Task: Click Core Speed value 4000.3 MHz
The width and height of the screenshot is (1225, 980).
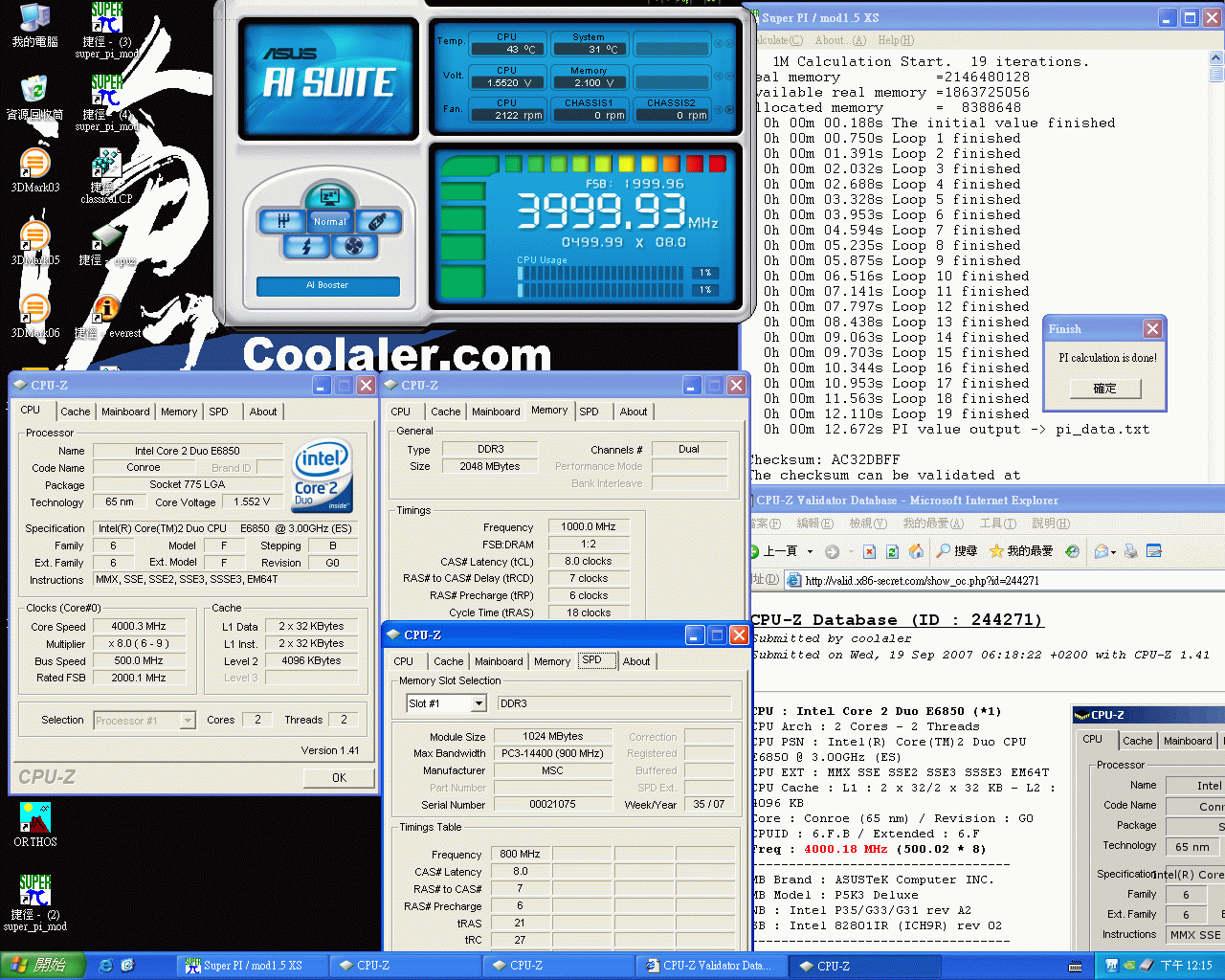Action: [x=139, y=626]
